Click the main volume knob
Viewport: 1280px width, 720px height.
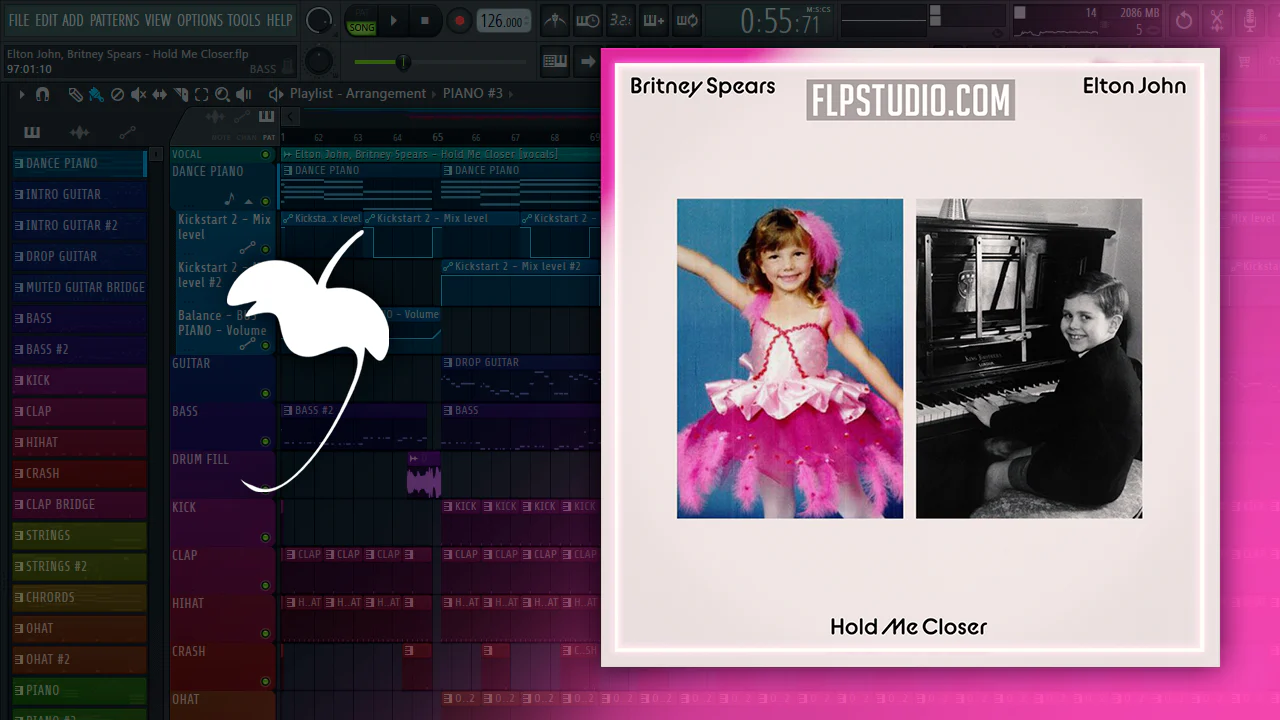[x=319, y=20]
